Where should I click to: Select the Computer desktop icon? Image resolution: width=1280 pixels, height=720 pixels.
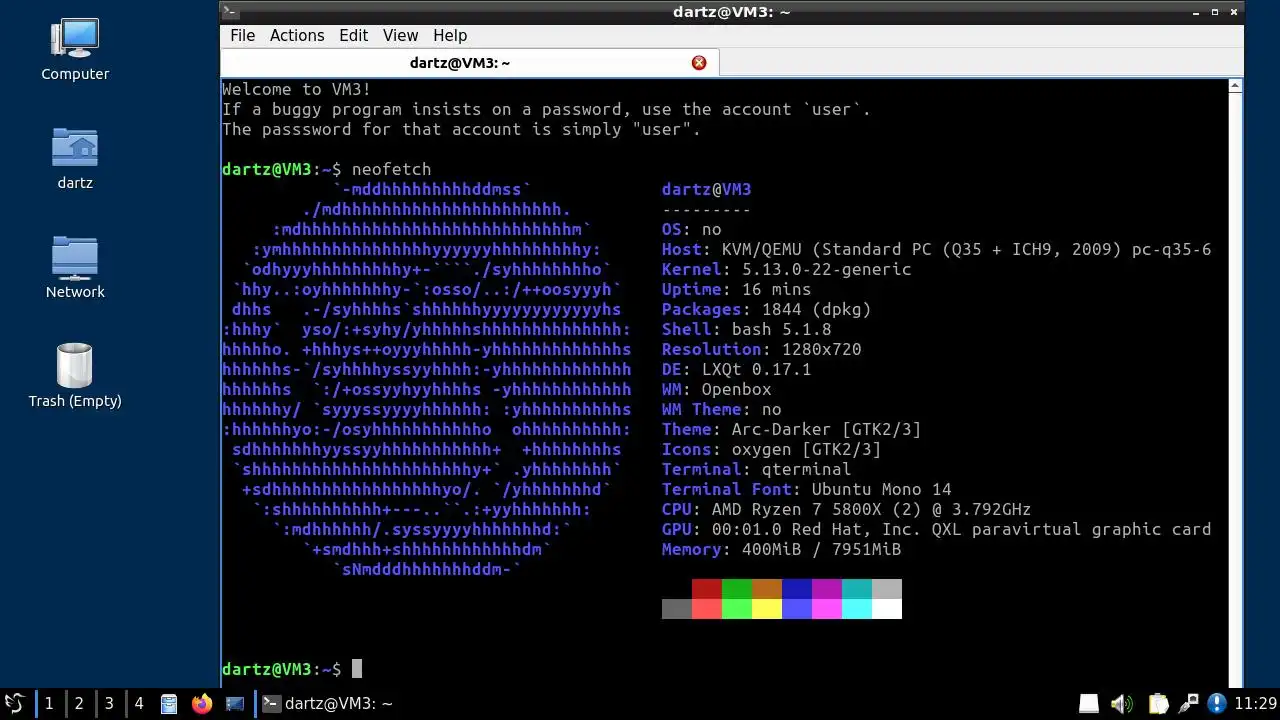click(75, 50)
